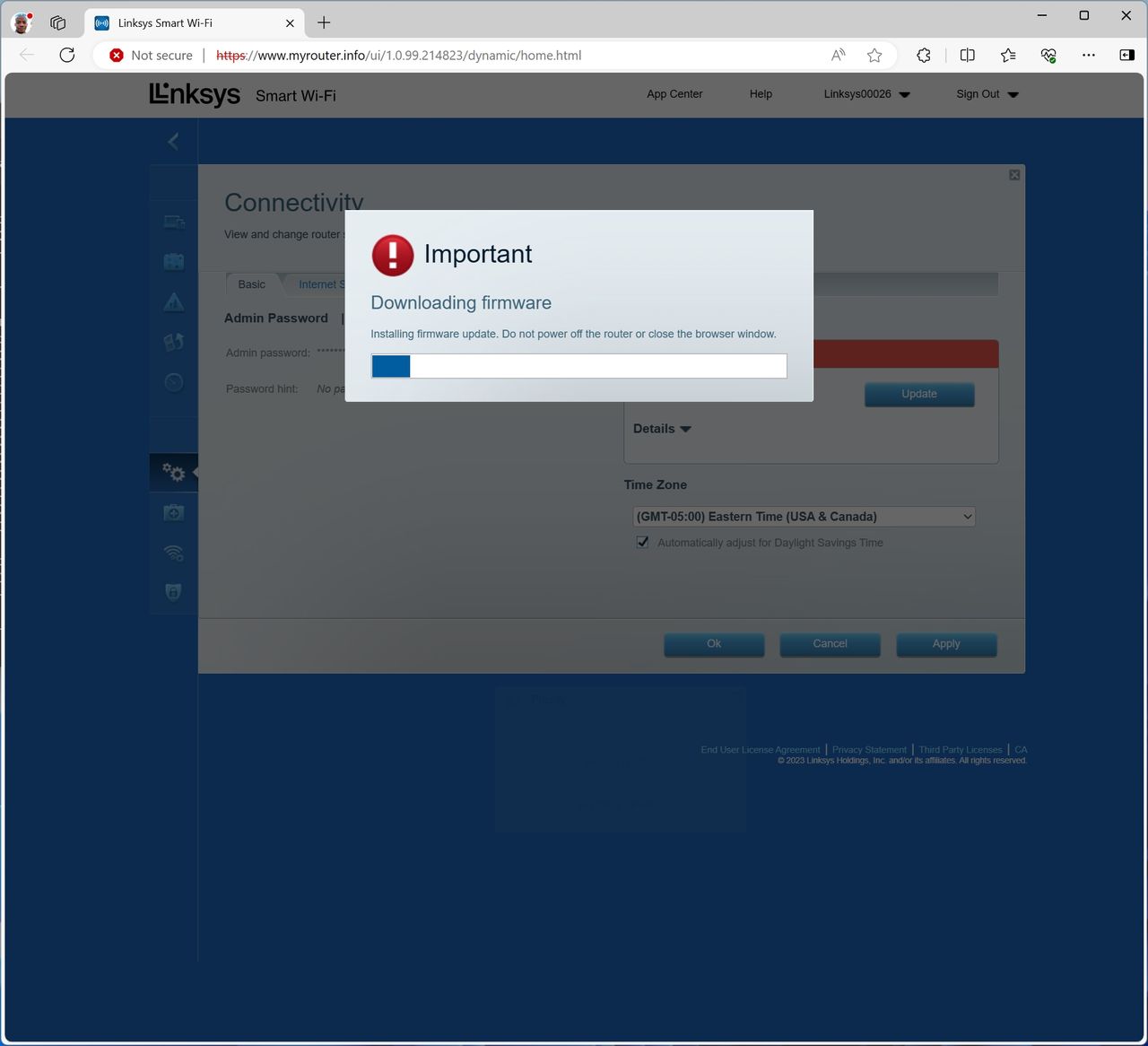Click the Linksys logo

tap(195, 94)
